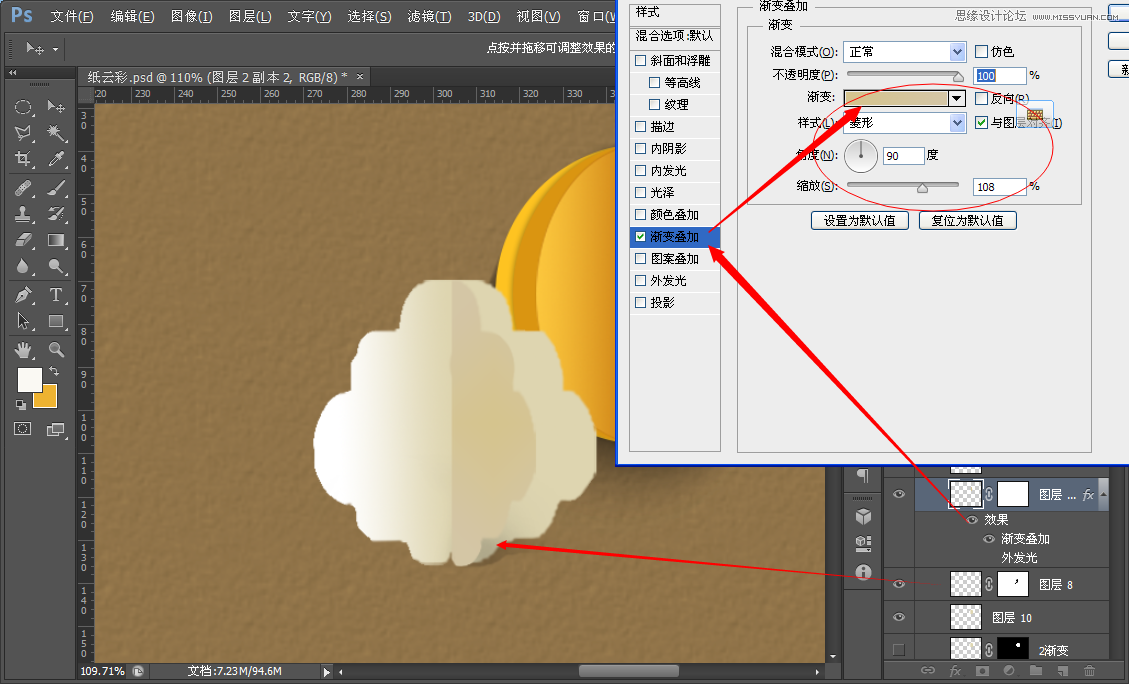The height and width of the screenshot is (684, 1129).
Task: Enable the 斜面和浮雕 checkbox
Action: click(x=640, y=60)
